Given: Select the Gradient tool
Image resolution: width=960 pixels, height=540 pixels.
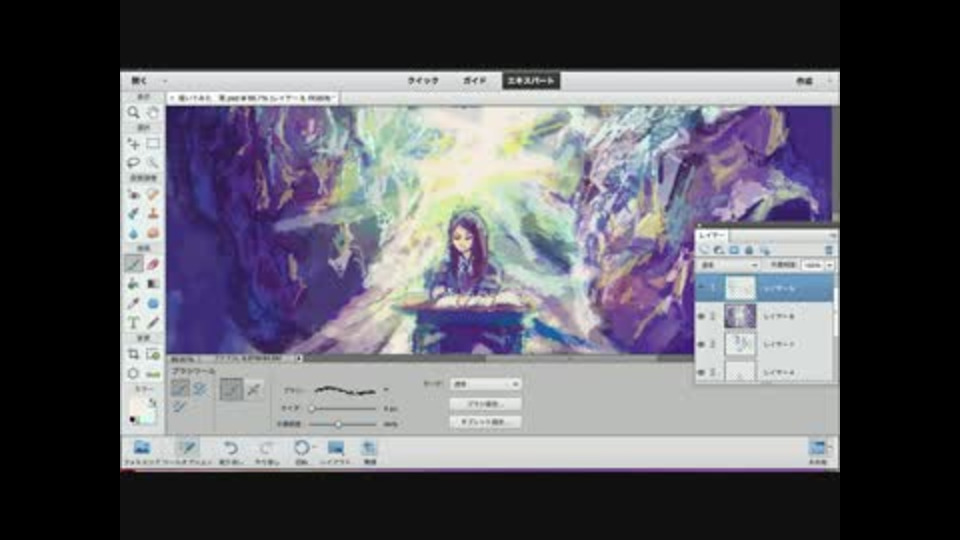Looking at the screenshot, I should pyautogui.click(x=152, y=283).
